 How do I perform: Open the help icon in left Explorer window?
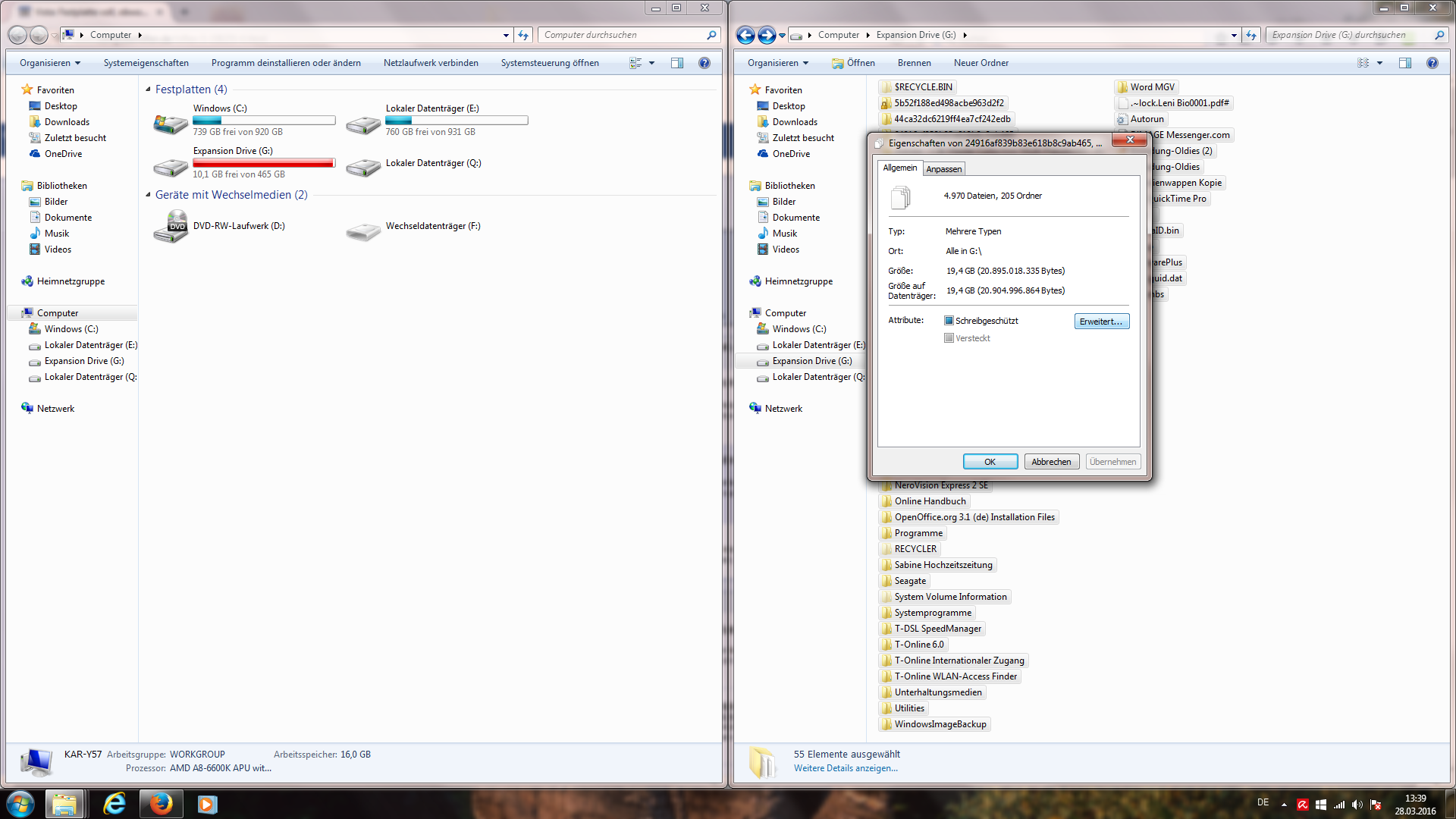(704, 63)
